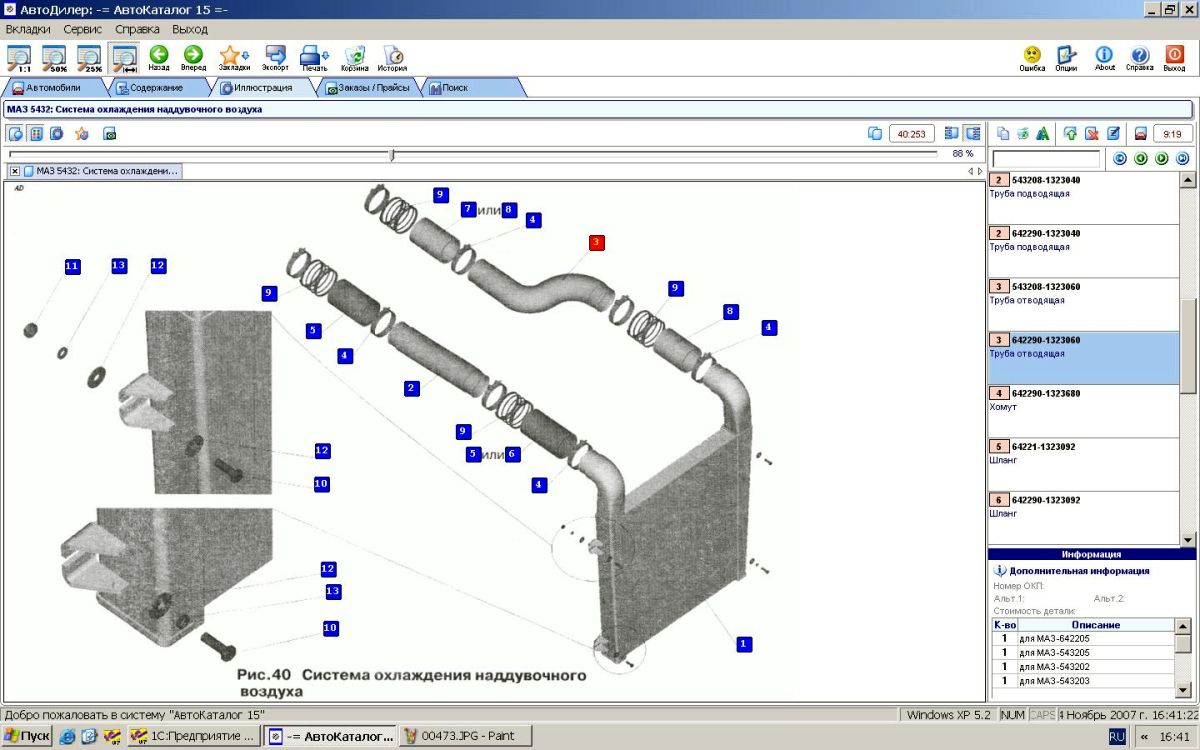Click the Экспорт export icon

click(275, 58)
